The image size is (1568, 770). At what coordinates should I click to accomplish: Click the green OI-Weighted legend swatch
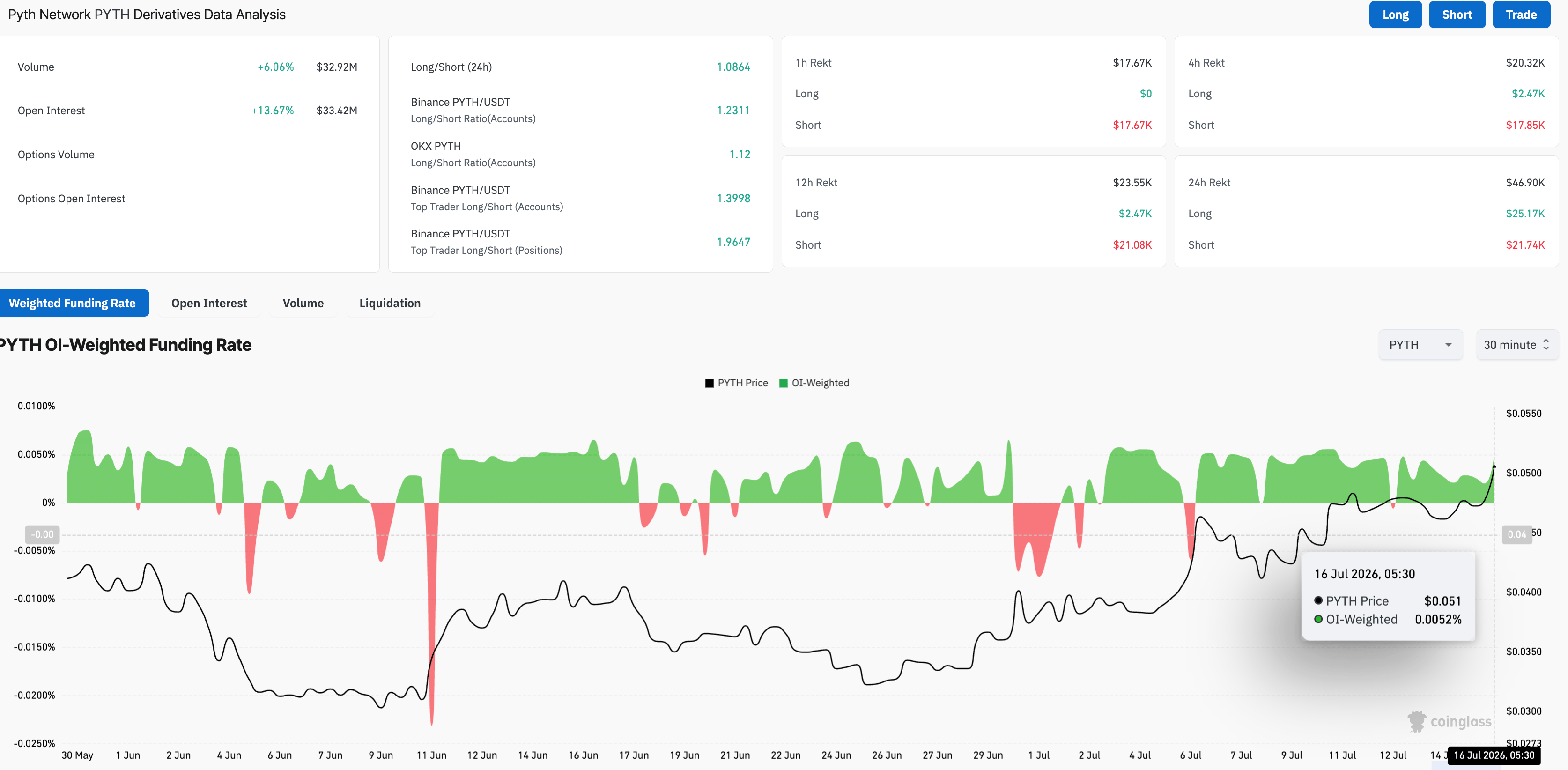click(784, 384)
